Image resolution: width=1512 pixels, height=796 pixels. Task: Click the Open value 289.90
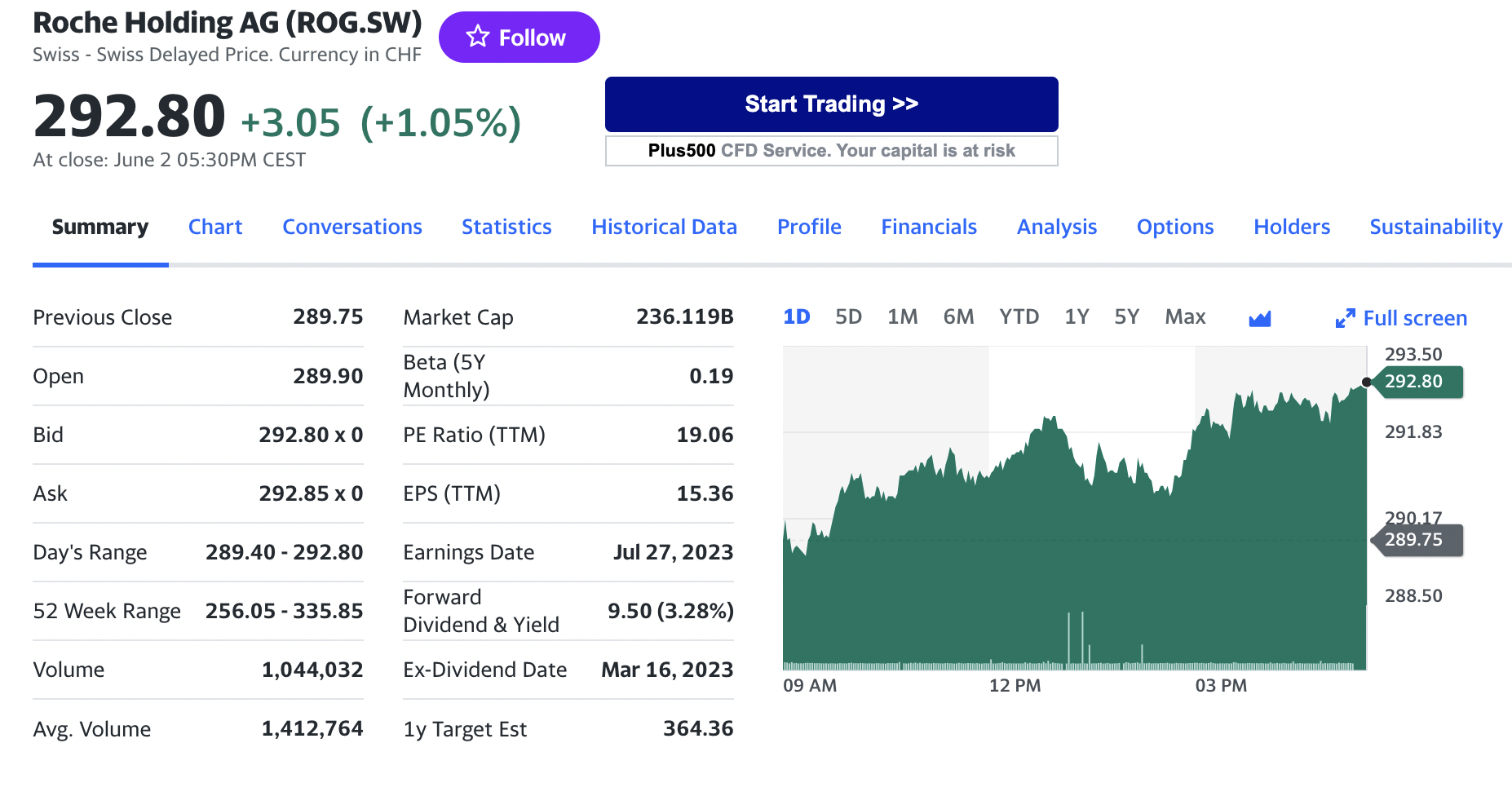[328, 376]
